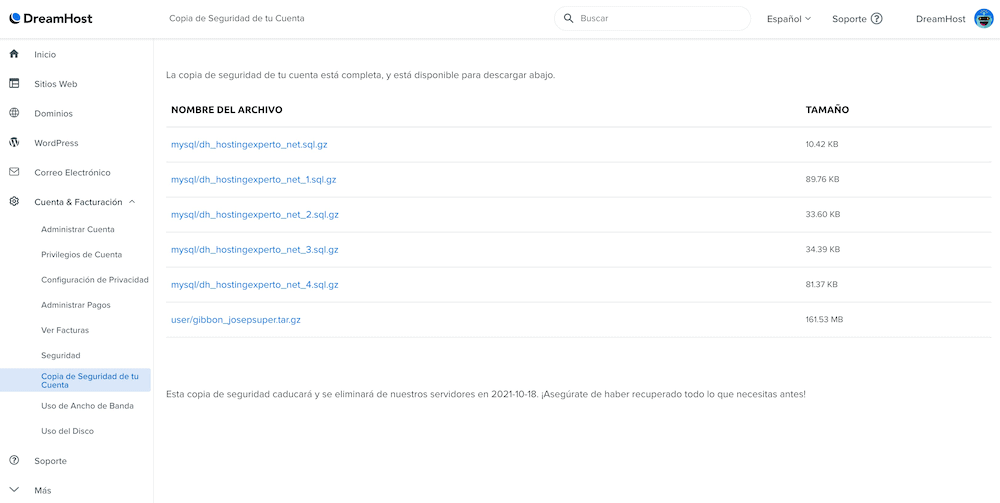Image resolution: width=1000 pixels, height=503 pixels.
Task: Click the mysql/dh_hostingexperto_net_4.sql.gz link
Action: [x=254, y=285]
